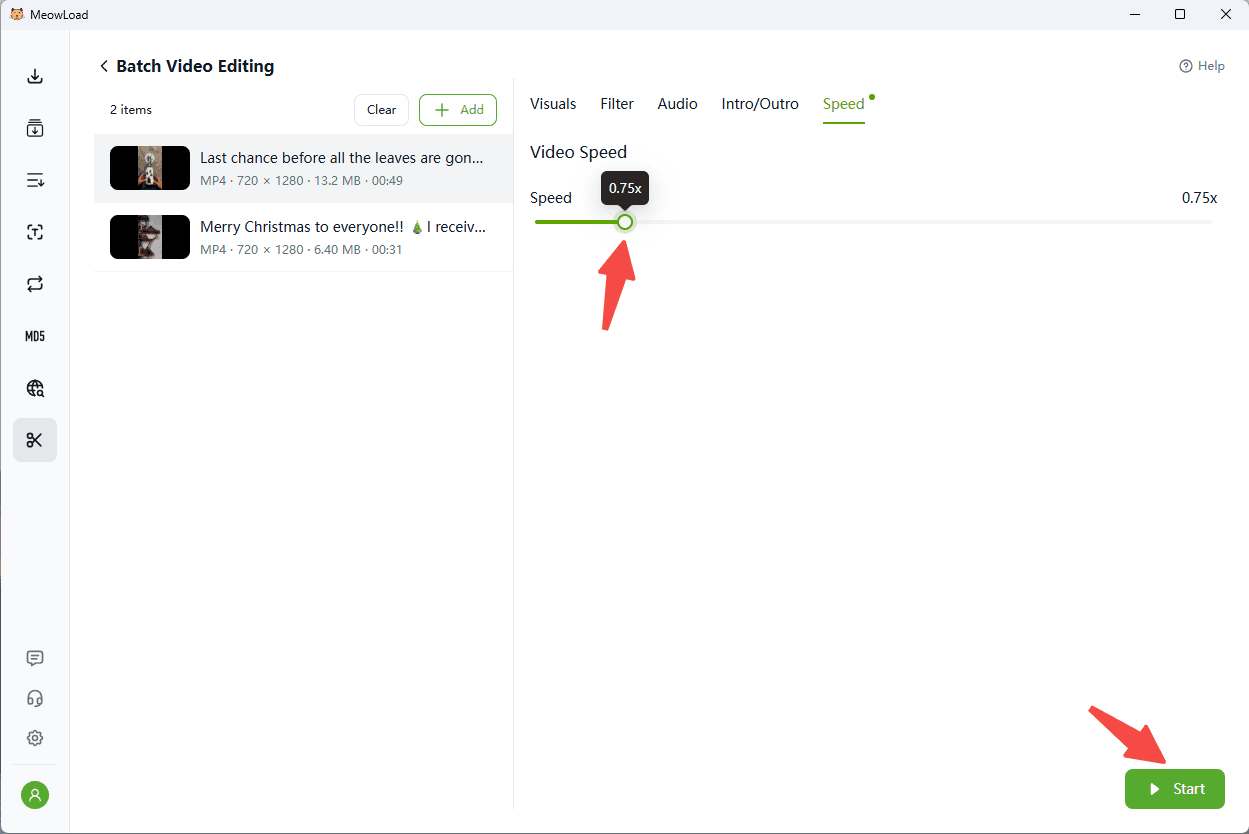Open the settings gear in sidebar
This screenshot has width=1249, height=834.
tap(35, 738)
